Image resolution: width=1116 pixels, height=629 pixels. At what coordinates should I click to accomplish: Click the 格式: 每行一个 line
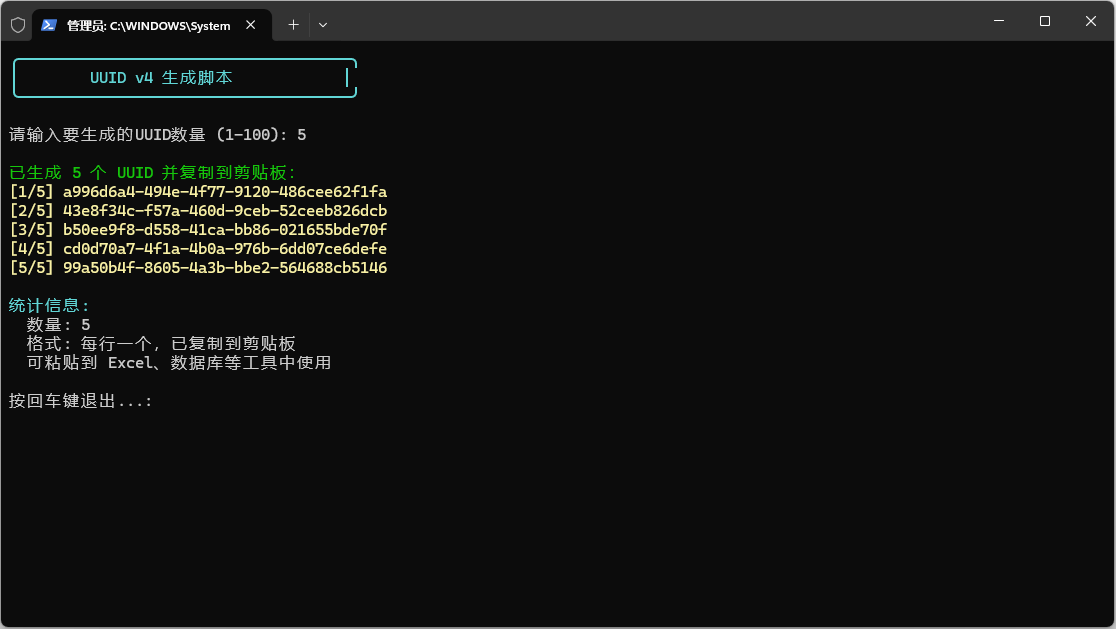pos(161,344)
